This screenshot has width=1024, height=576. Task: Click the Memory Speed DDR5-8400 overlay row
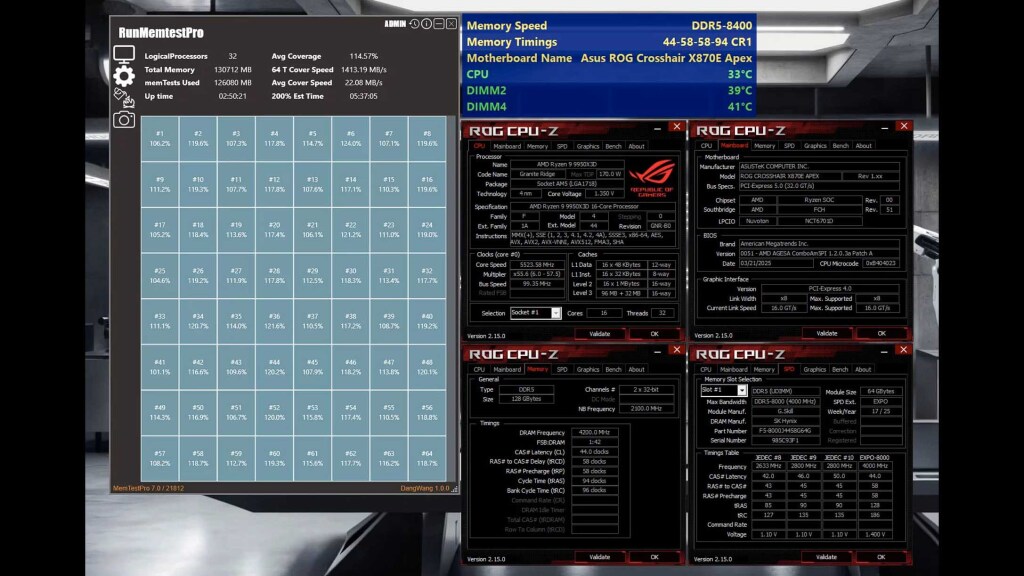[x=609, y=25]
